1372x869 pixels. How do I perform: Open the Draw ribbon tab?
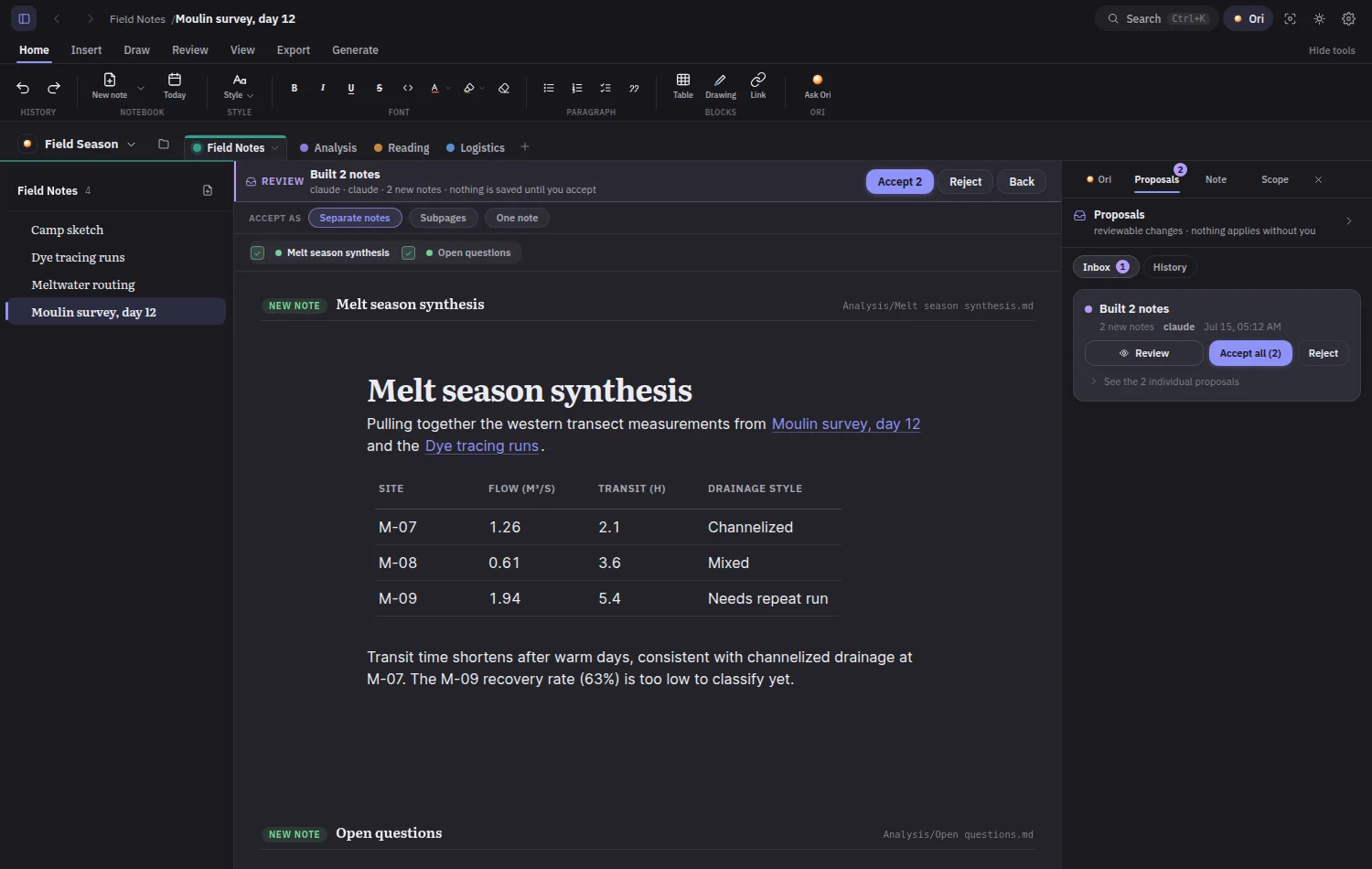(x=136, y=50)
